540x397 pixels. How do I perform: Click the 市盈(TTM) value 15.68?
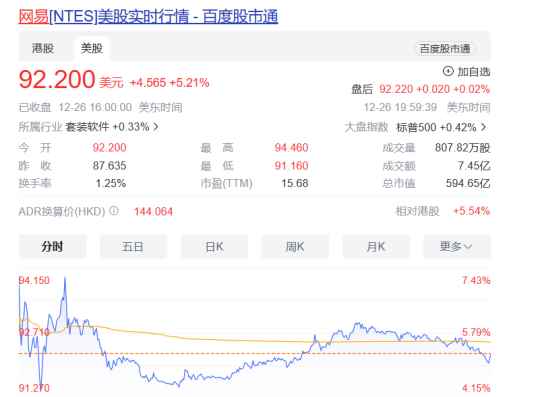(295, 183)
